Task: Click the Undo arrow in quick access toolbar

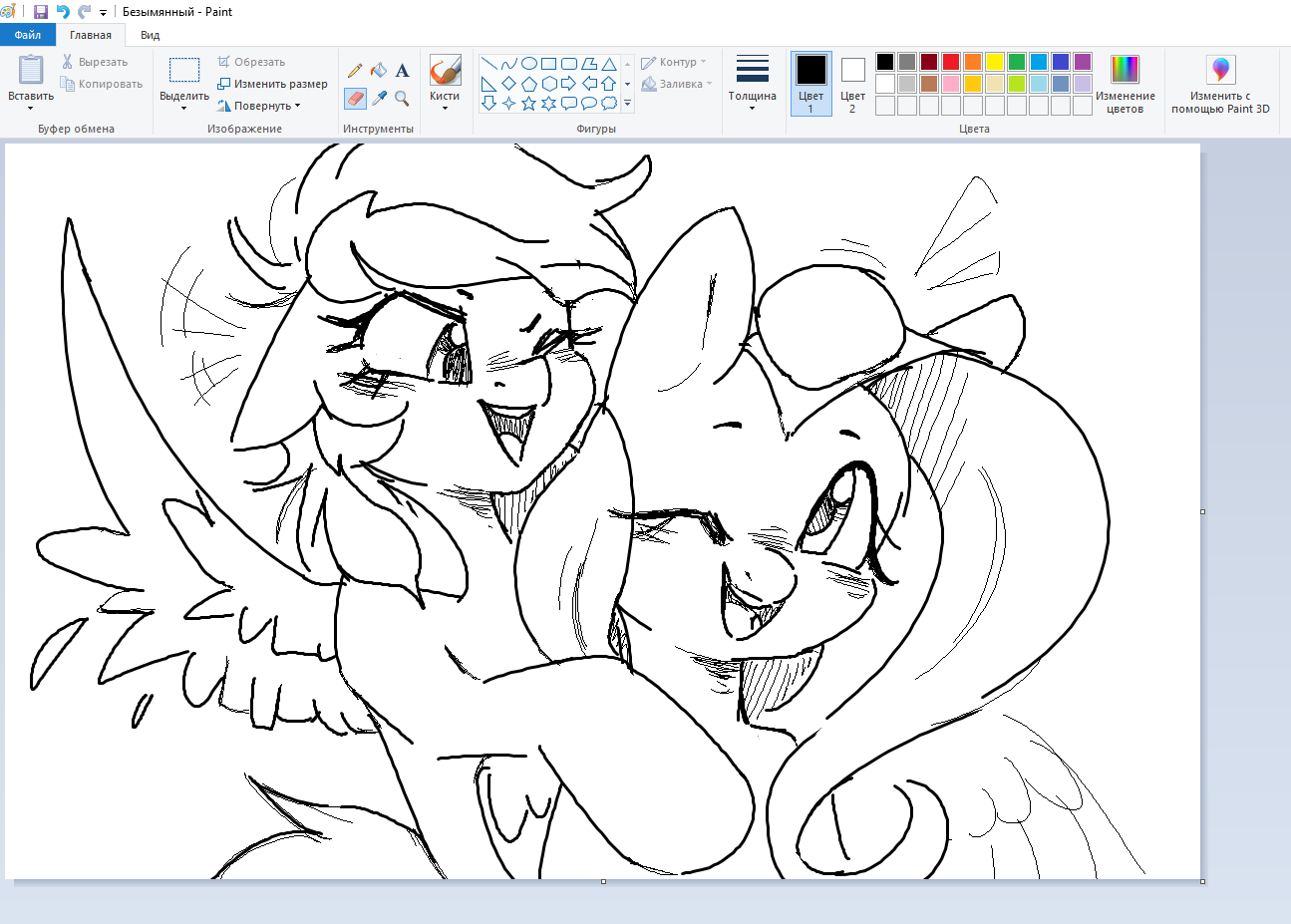Action: pos(63,12)
